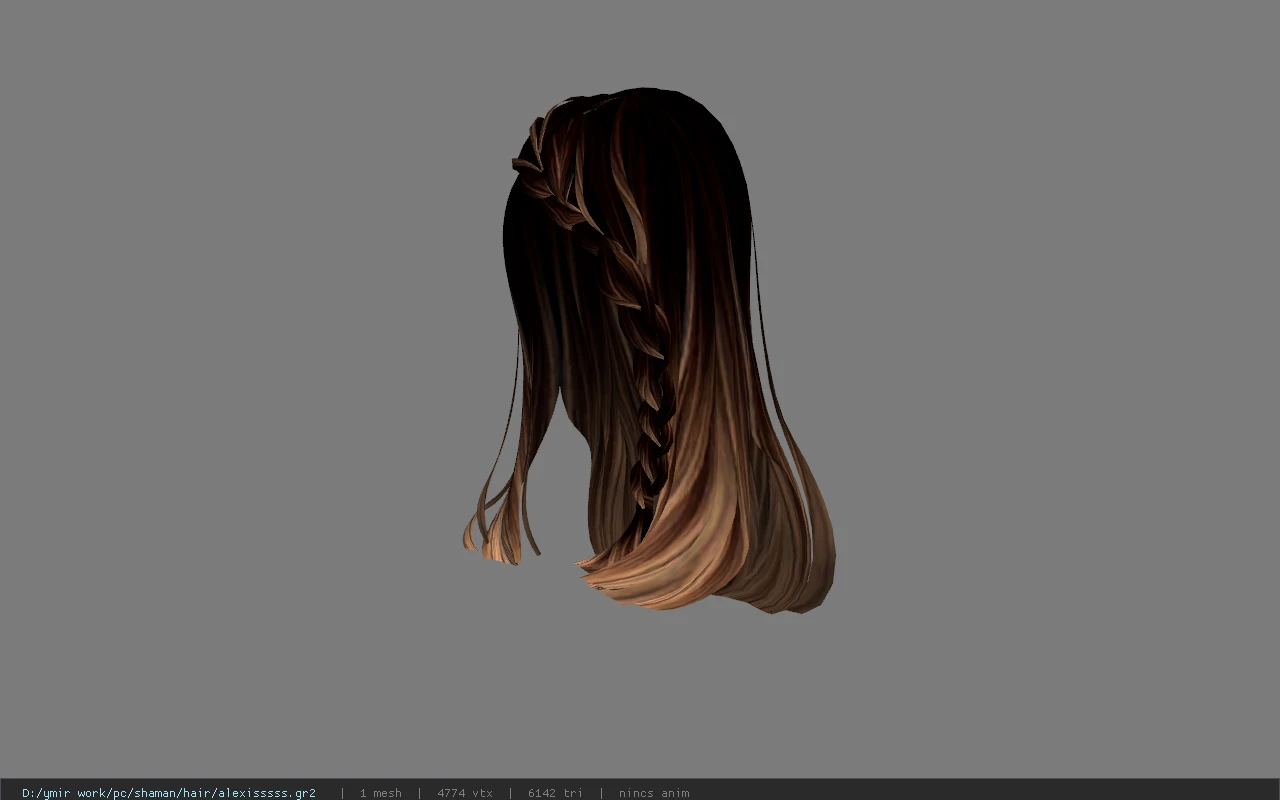Click the '4774 vtx' vertex count
Image resolution: width=1280 pixels, height=800 pixels.
(x=465, y=793)
